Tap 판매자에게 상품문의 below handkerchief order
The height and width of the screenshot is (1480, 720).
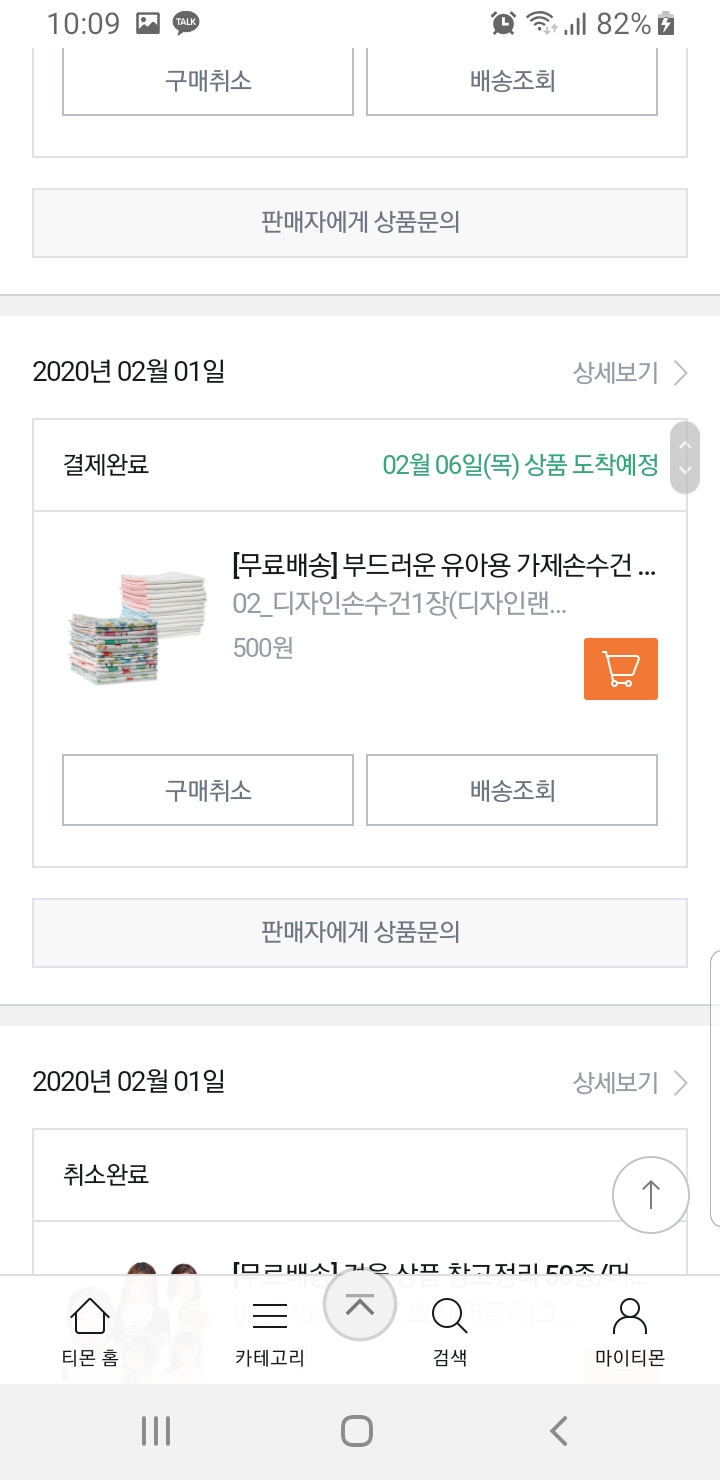(x=360, y=933)
